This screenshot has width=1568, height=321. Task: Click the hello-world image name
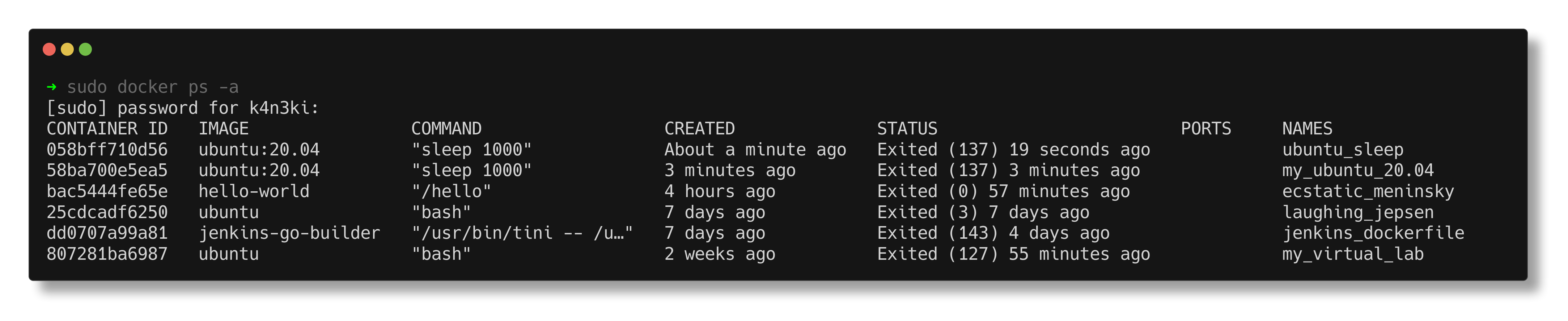tap(254, 191)
